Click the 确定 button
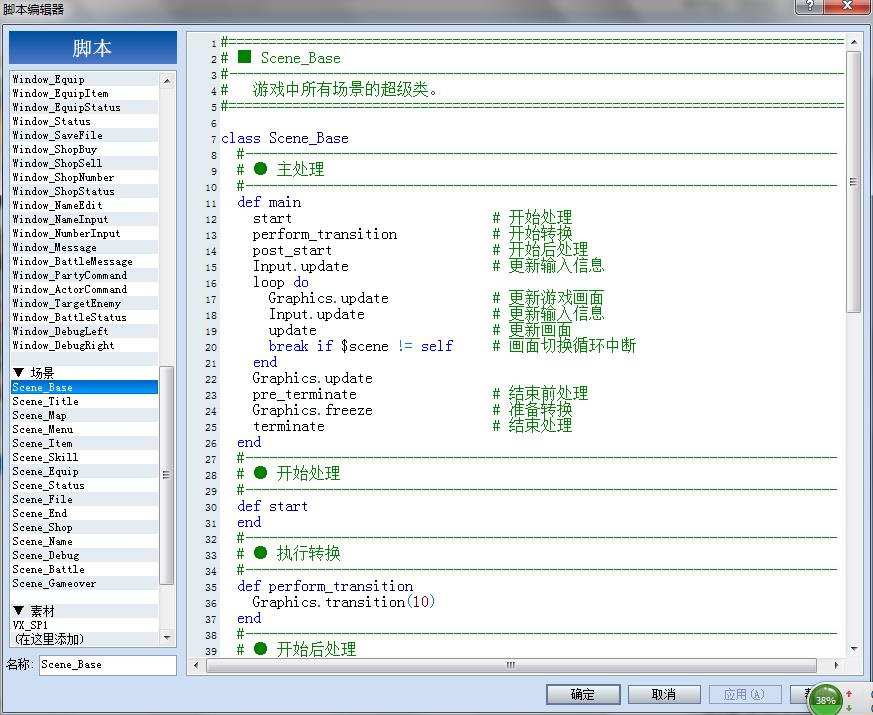The height and width of the screenshot is (715, 873). tap(583, 694)
